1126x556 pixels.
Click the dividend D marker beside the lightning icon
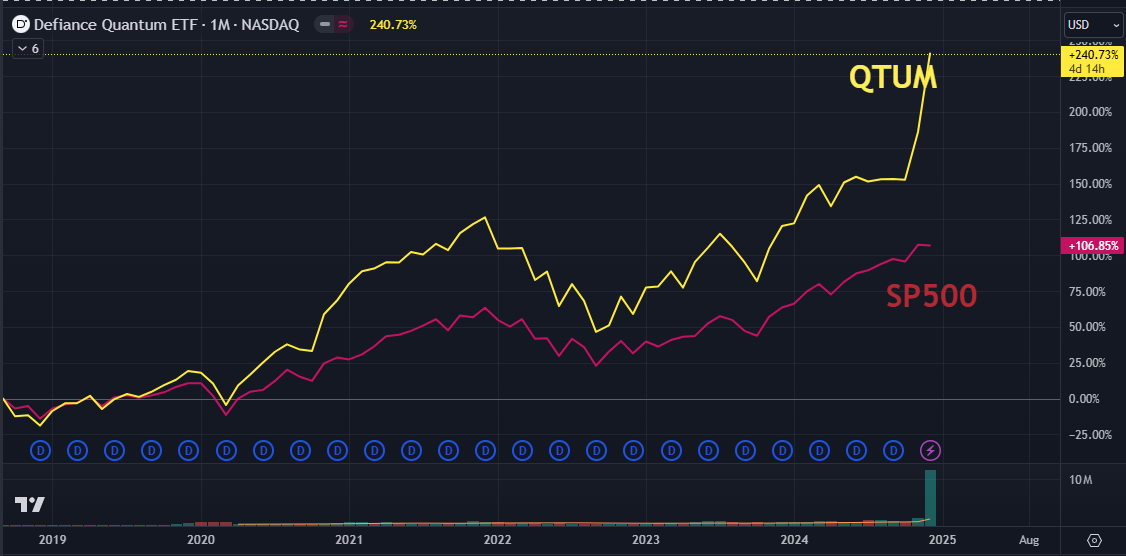tap(894, 451)
